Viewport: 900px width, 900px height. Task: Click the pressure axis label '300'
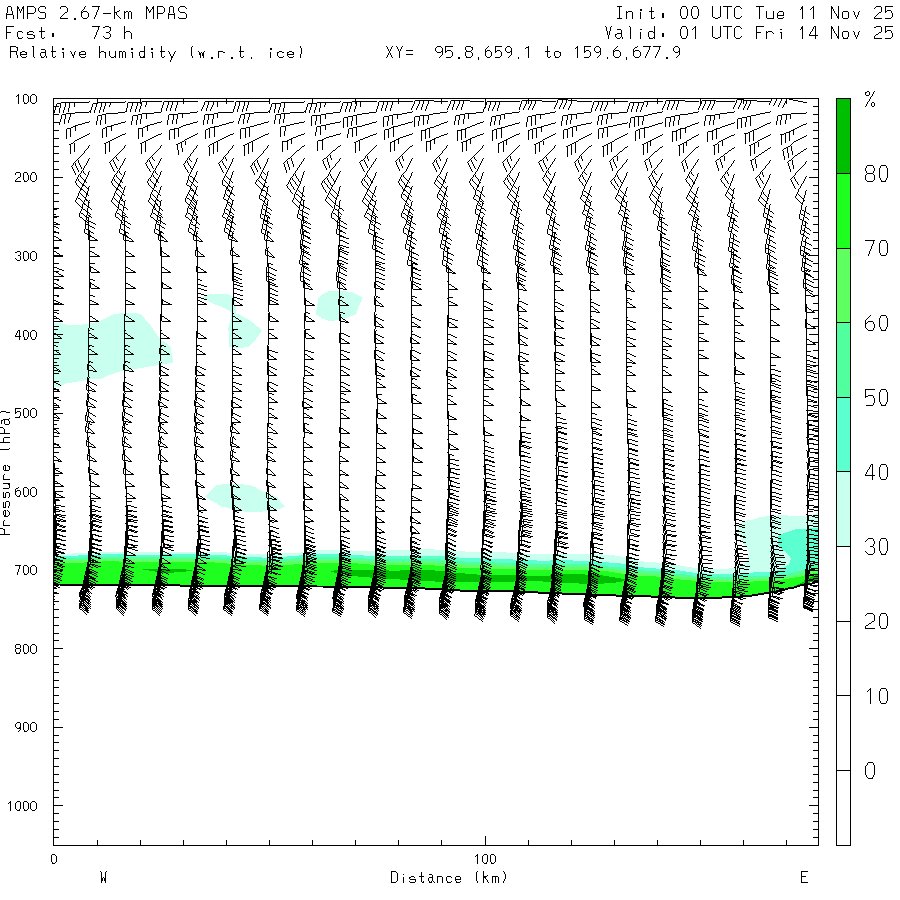tap(26, 256)
